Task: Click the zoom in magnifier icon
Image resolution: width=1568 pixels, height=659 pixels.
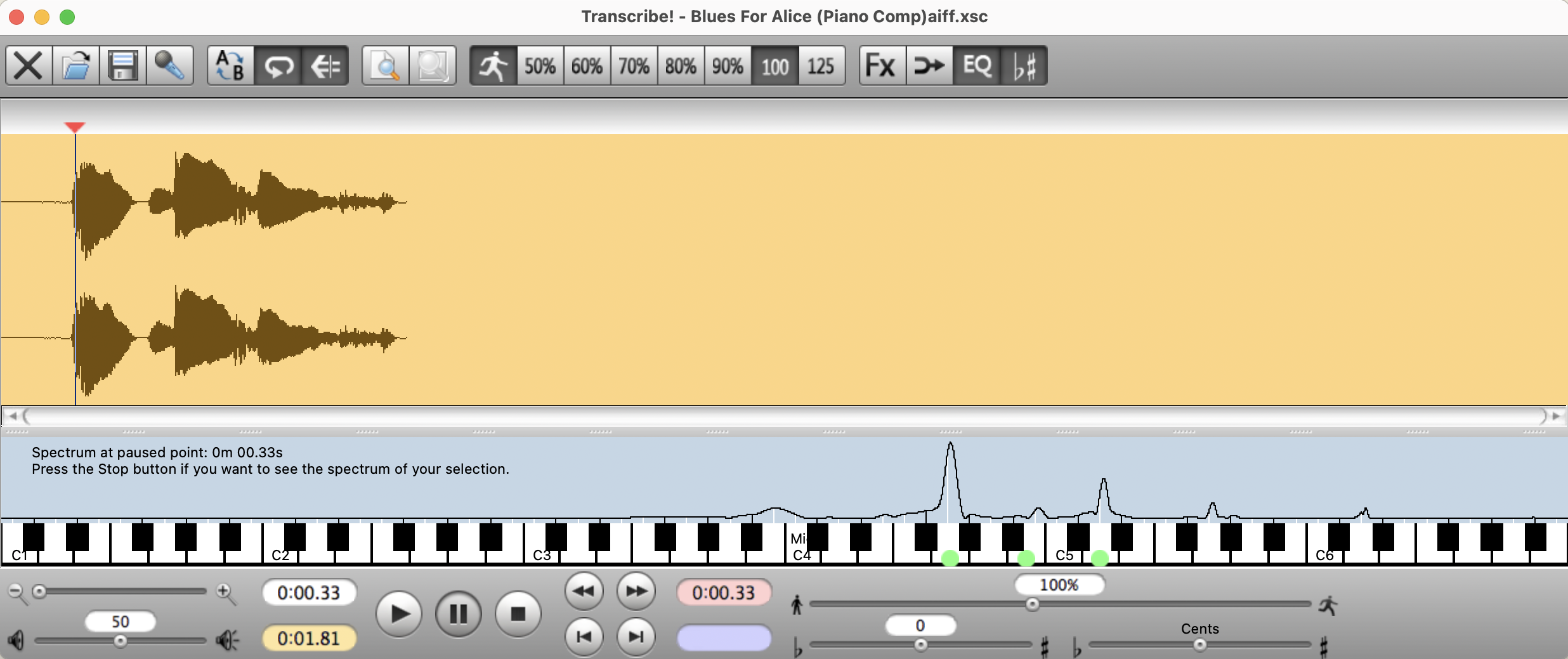Action: click(226, 593)
